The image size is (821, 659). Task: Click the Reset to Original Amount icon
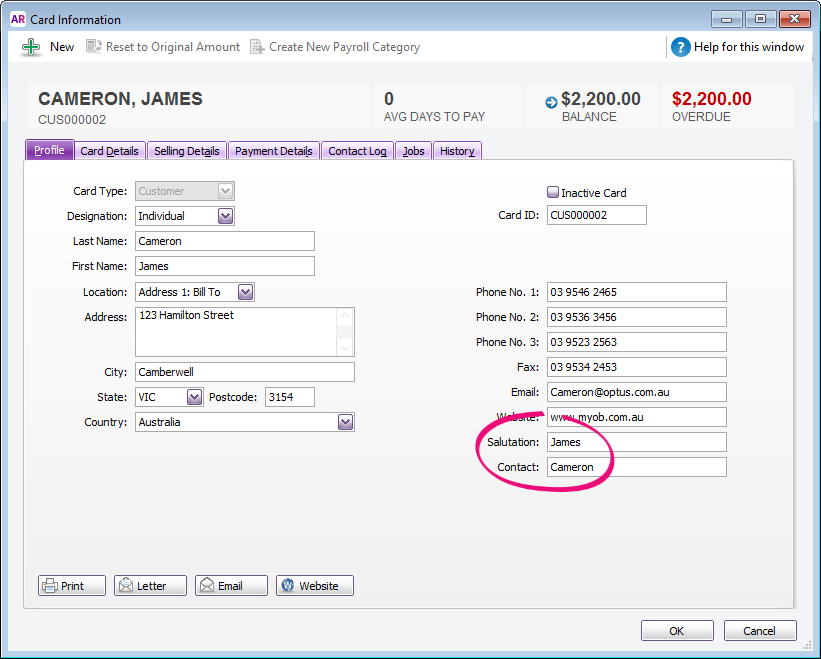click(x=93, y=47)
